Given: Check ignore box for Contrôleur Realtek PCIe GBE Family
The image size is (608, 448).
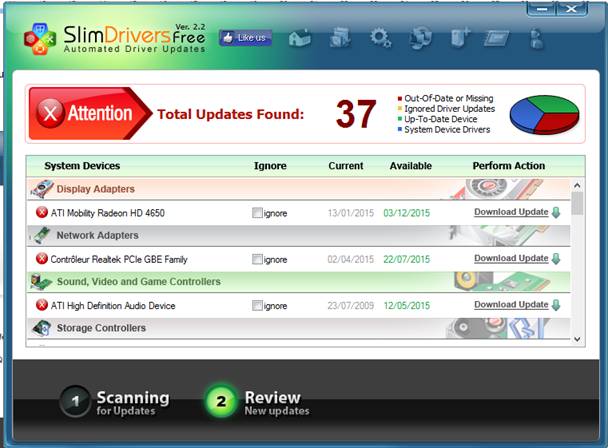Looking at the screenshot, I should pos(257,259).
